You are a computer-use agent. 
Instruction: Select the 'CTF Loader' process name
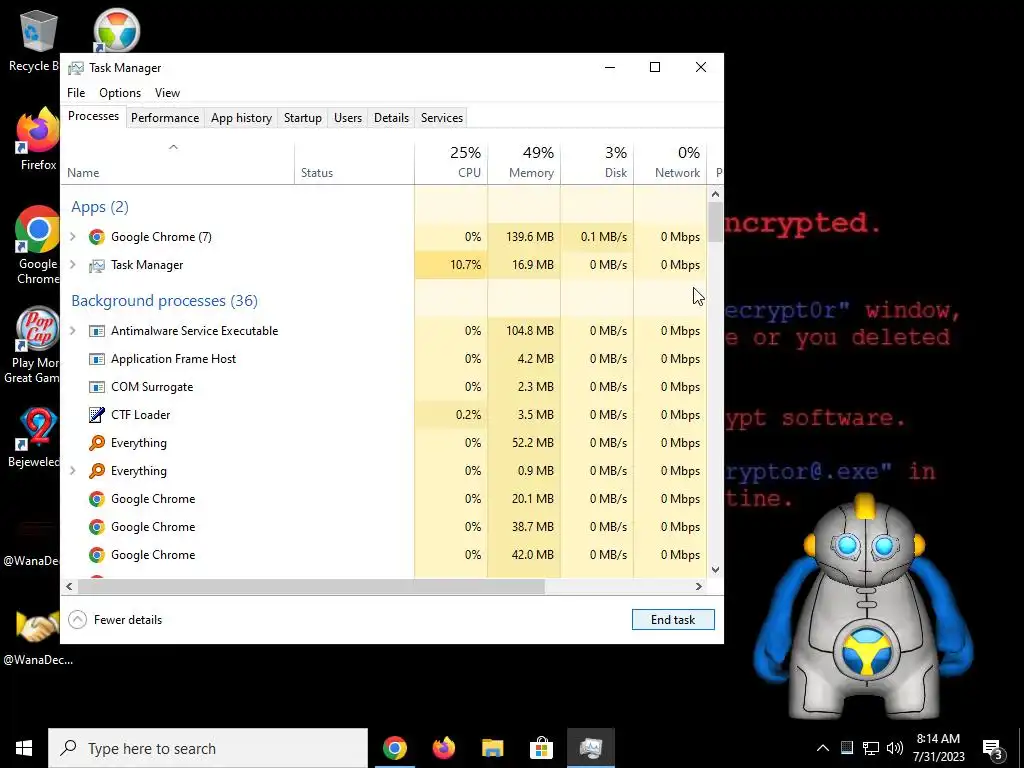[140, 415]
